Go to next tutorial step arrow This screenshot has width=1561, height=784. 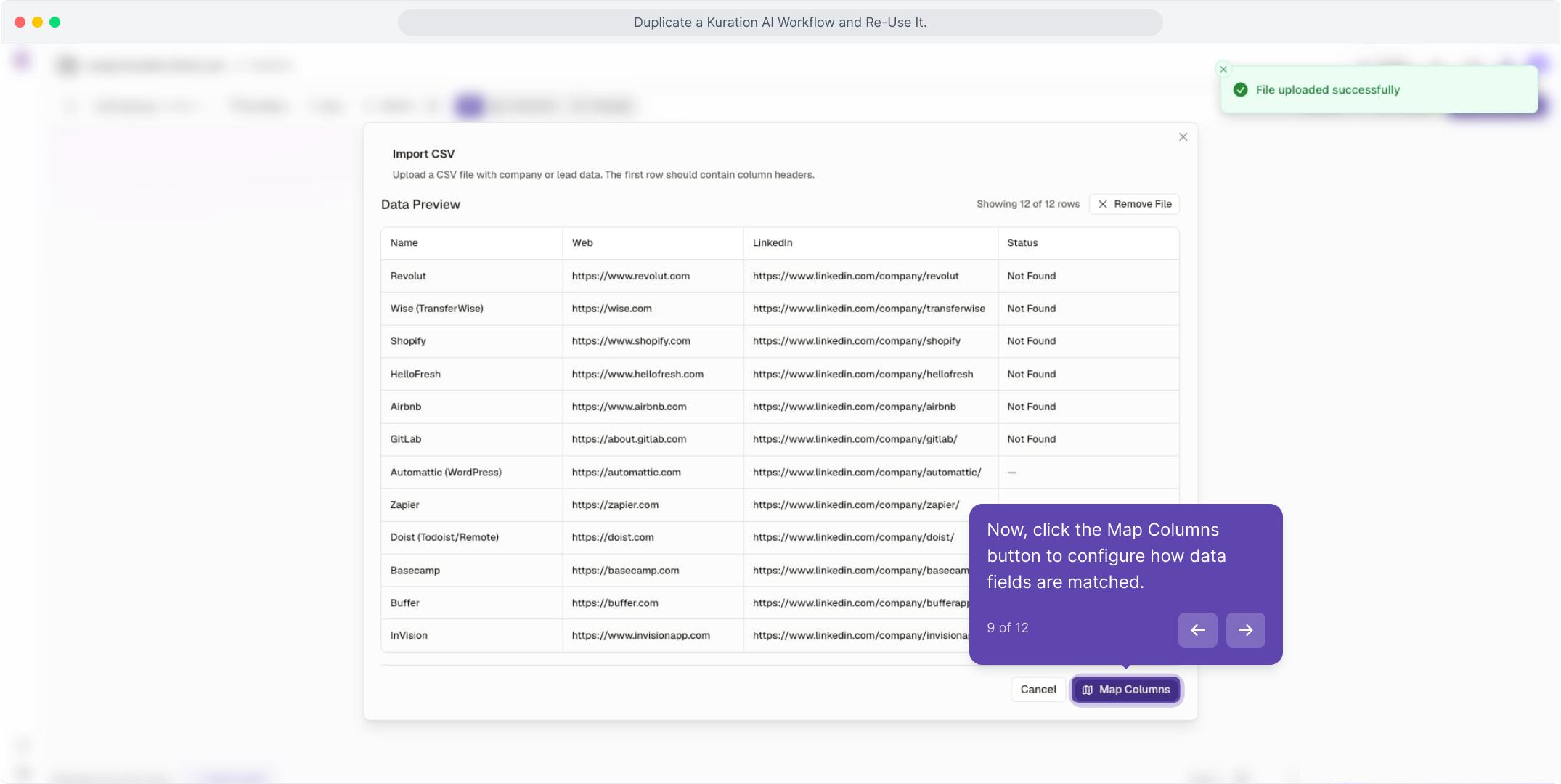point(1245,630)
